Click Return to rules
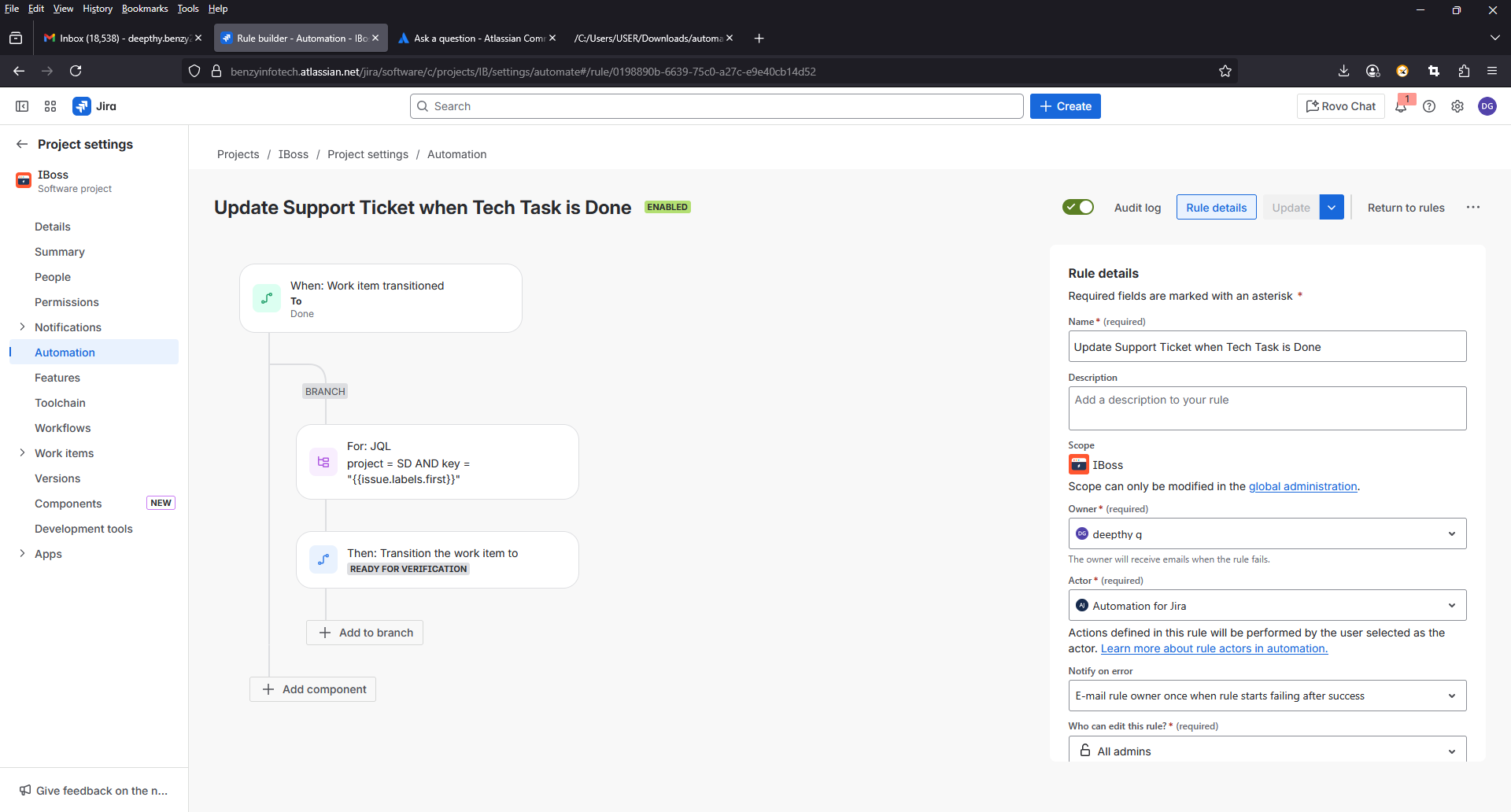Screen dimensions: 1511x812 click(1406, 208)
